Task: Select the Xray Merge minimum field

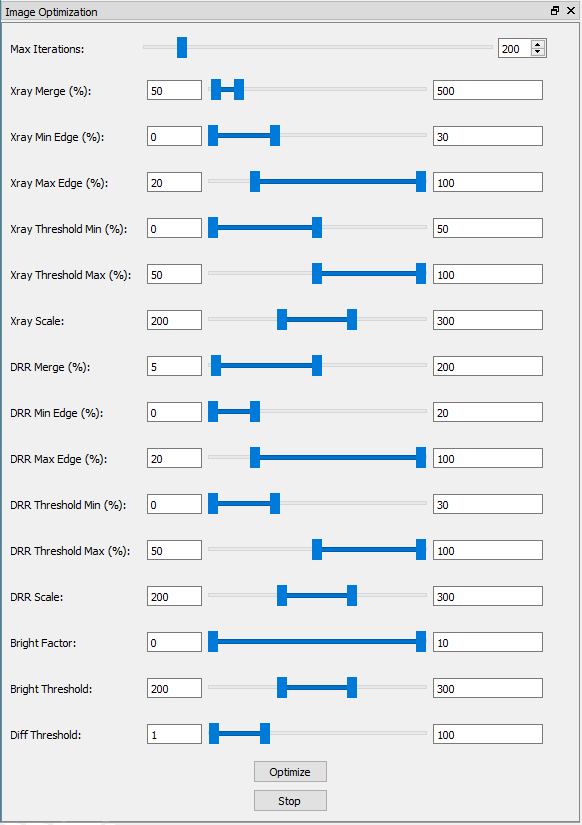Action: coord(174,90)
